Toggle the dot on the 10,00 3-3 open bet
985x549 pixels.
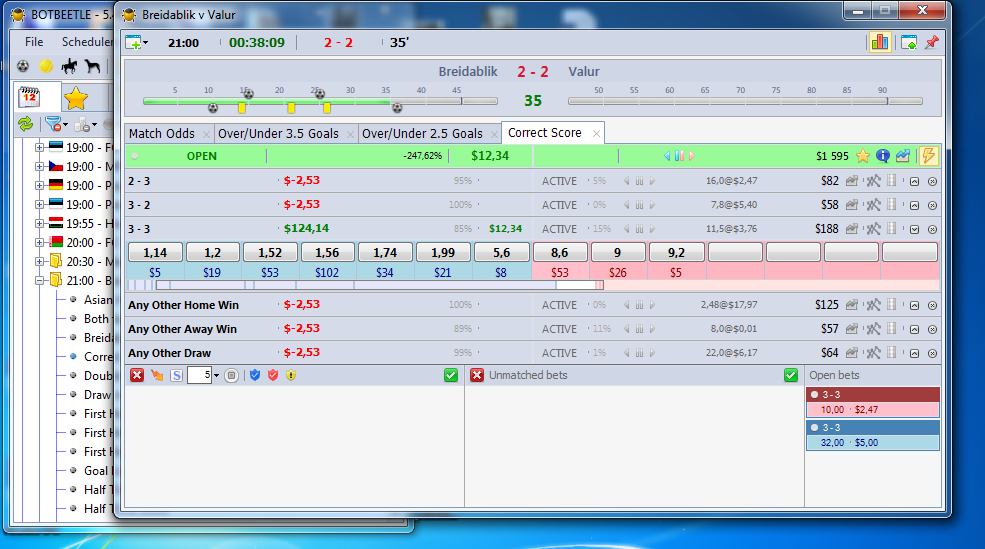[x=815, y=394]
